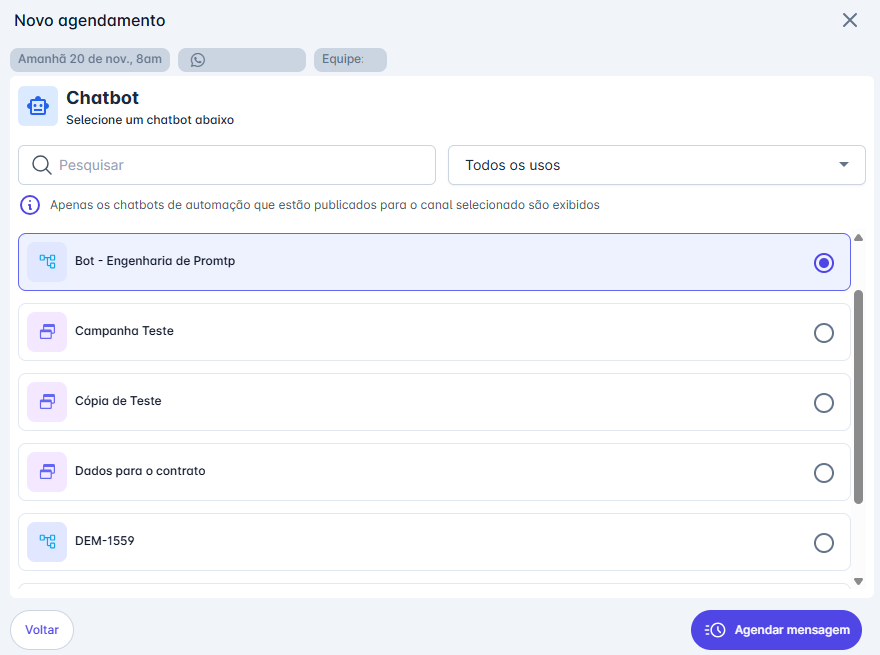The image size is (880, 655).
Task: Click the bot icon beside DEM-1559
Action: point(47,542)
